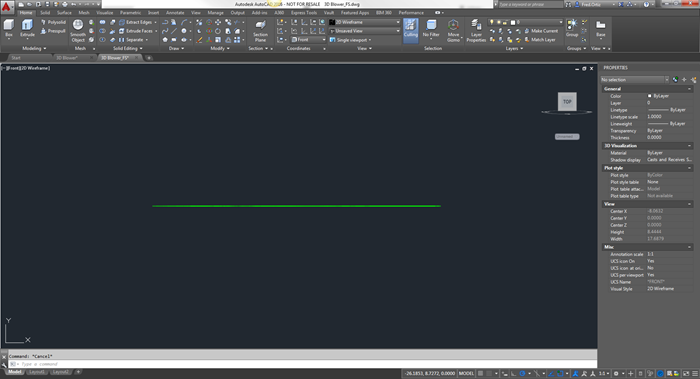This screenshot has width=700, height=379.
Task: Open the Unsaved View dropdown
Action: [x=364, y=31]
